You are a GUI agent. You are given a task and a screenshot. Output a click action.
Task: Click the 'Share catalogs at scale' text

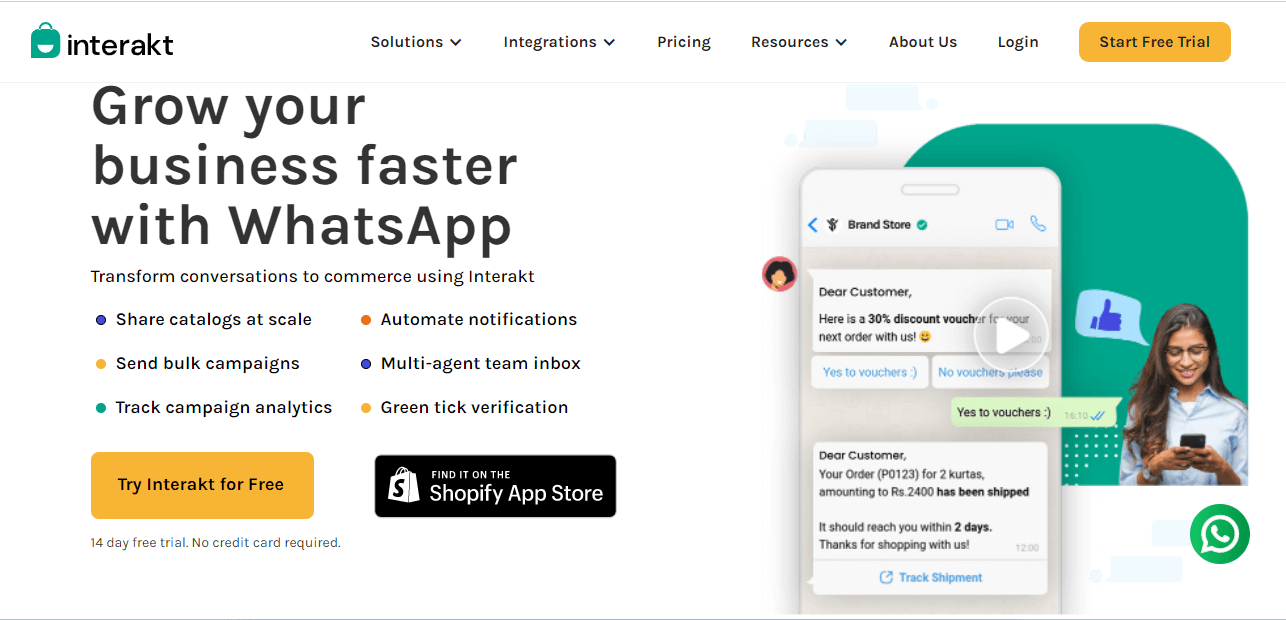[x=214, y=320]
